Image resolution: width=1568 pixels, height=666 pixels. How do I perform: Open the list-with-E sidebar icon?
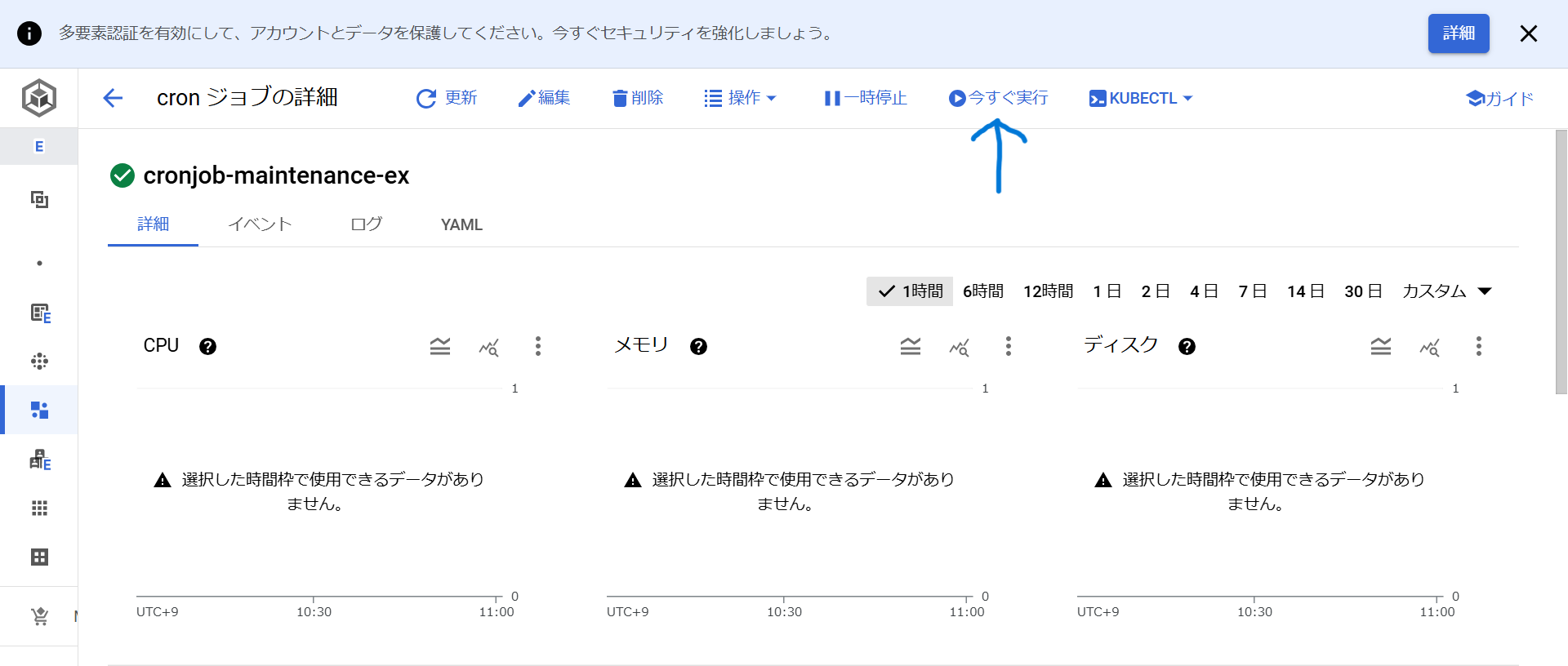(x=40, y=313)
